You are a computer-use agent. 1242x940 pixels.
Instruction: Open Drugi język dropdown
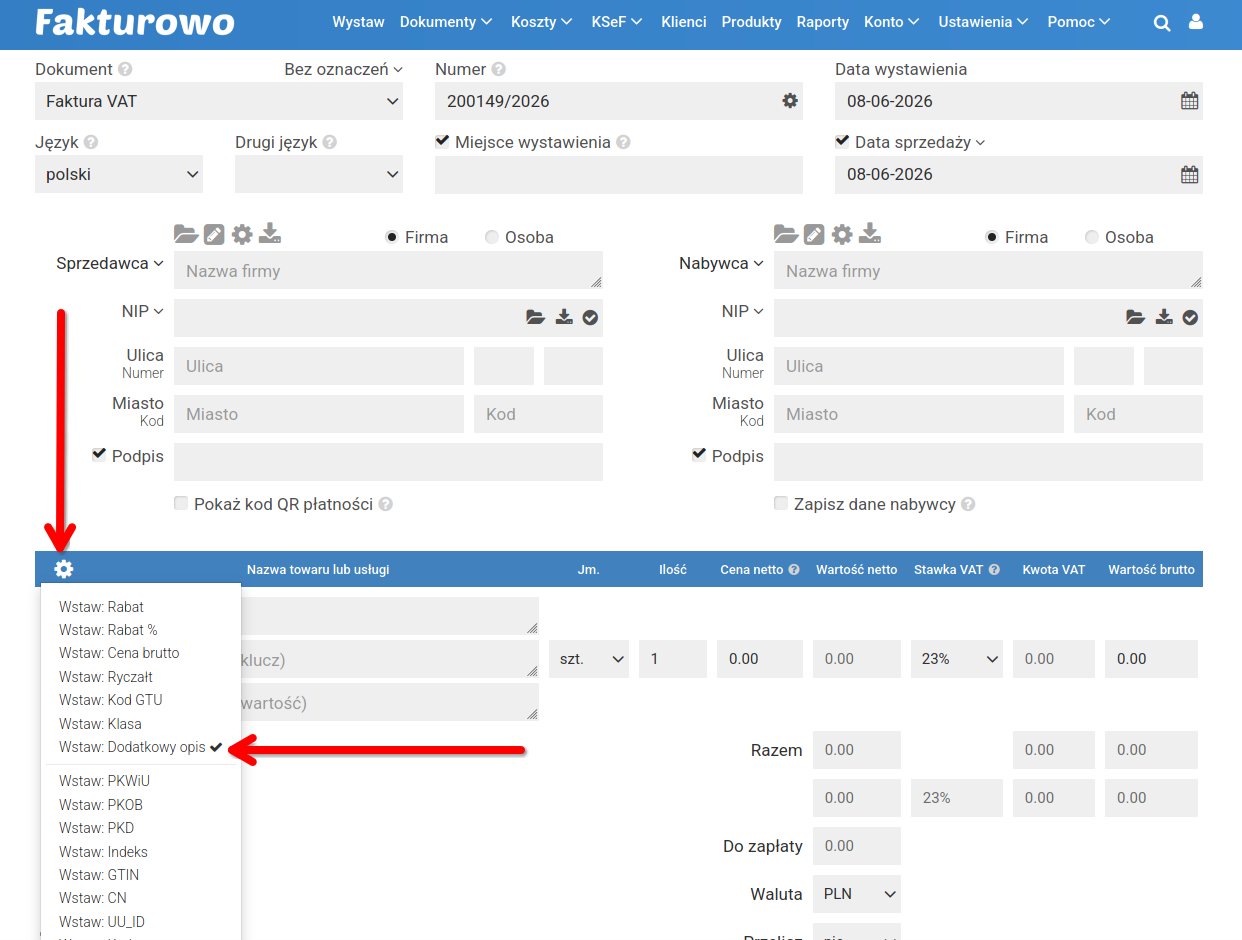pyautogui.click(x=319, y=174)
